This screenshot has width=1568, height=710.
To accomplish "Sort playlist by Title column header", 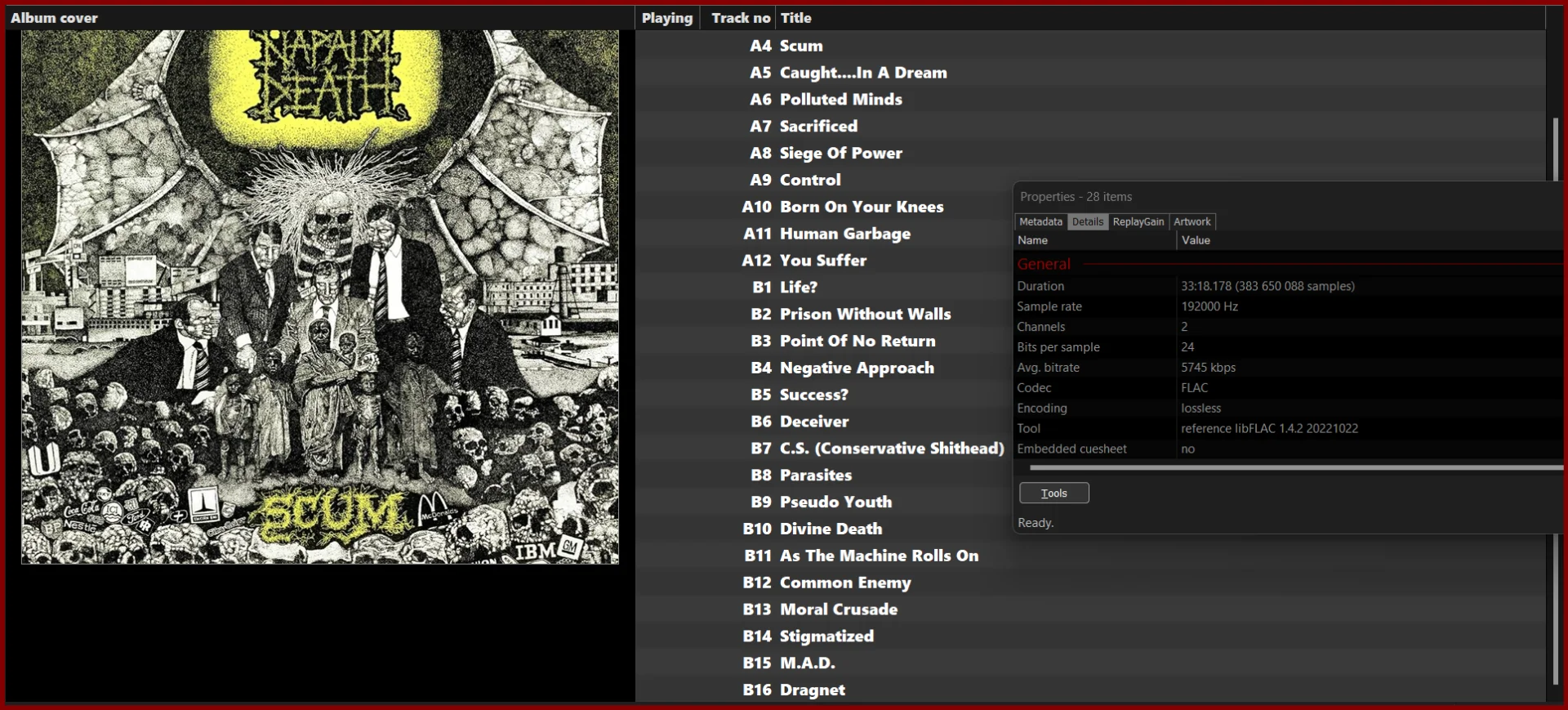I will click(x=1160, y=18).
